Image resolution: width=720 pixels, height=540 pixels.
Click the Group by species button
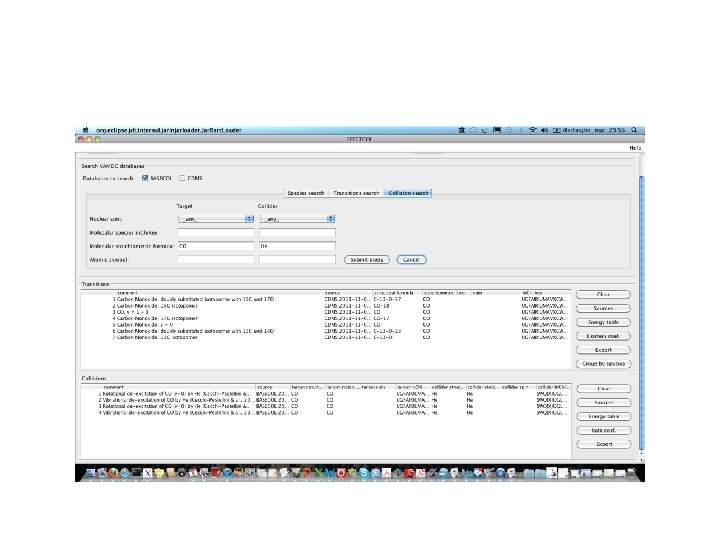coord(603,364)
